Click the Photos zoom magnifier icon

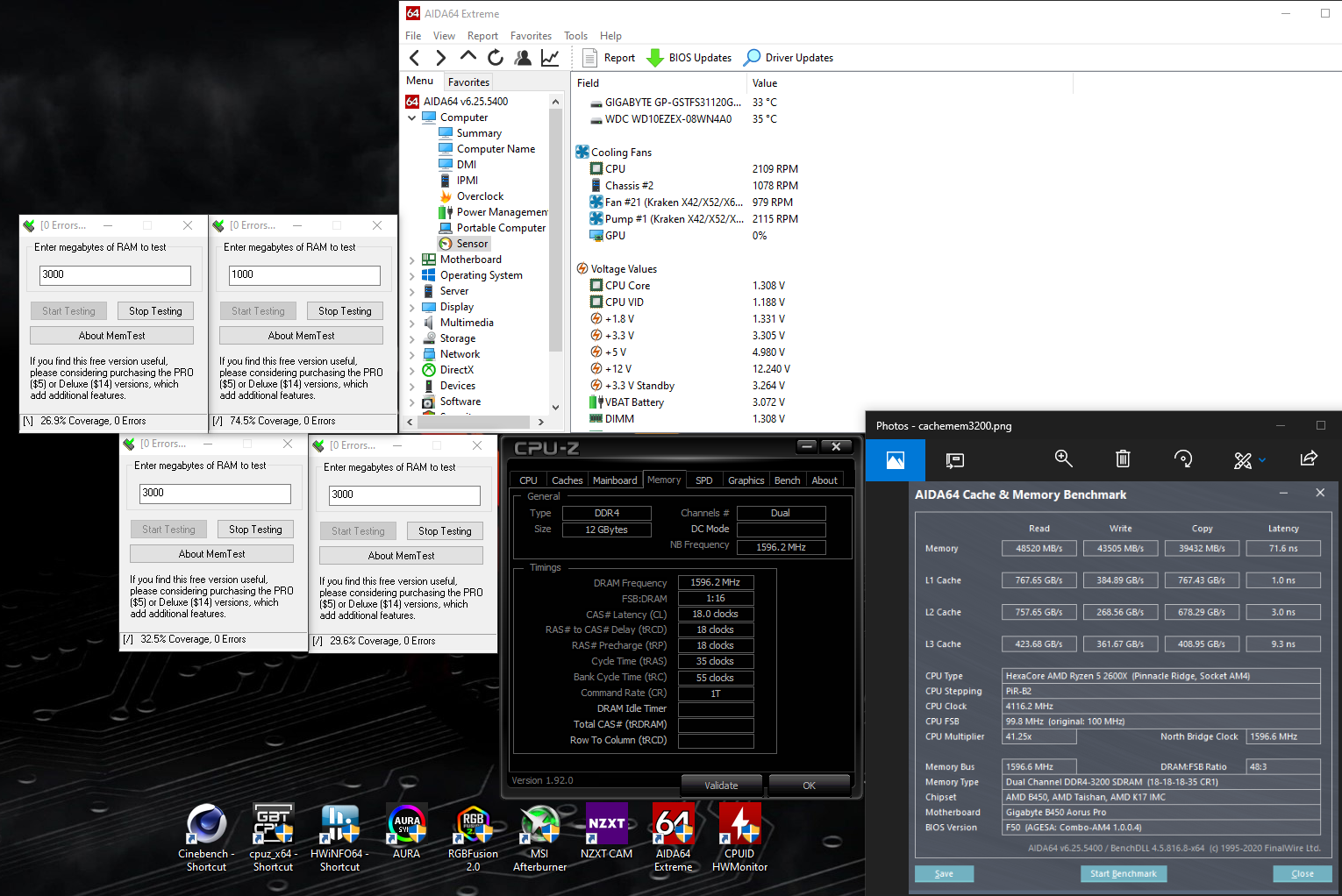tap(1063, 459)
